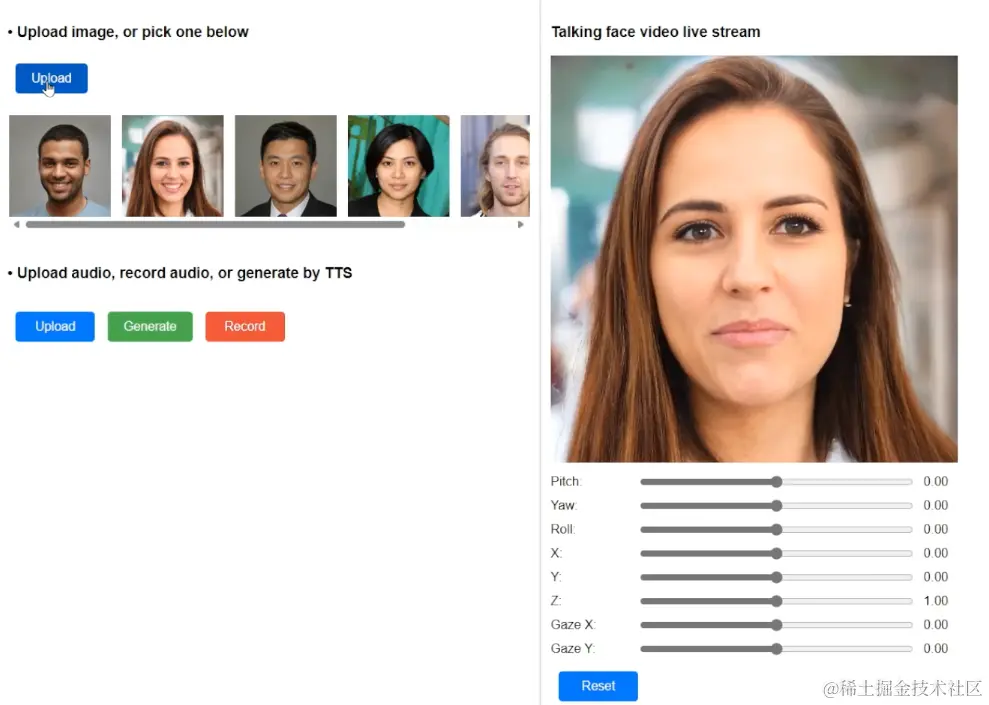Screen dimensions: 989x705
Task: Click the thumbnail gallery horizontal scrollbar
Action: (215, 224)
